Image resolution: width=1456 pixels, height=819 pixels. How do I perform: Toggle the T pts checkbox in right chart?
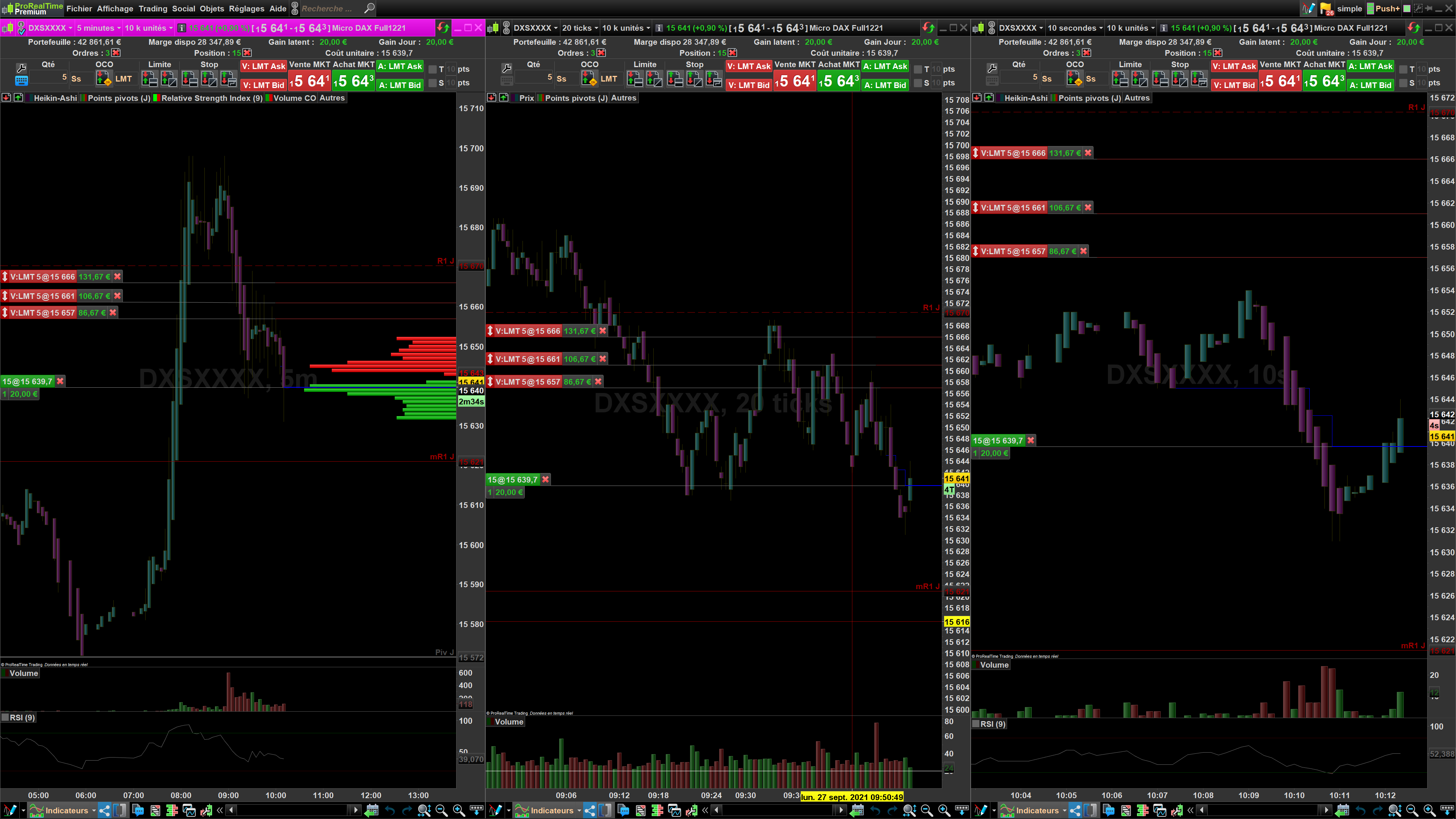click(1403, 69)
